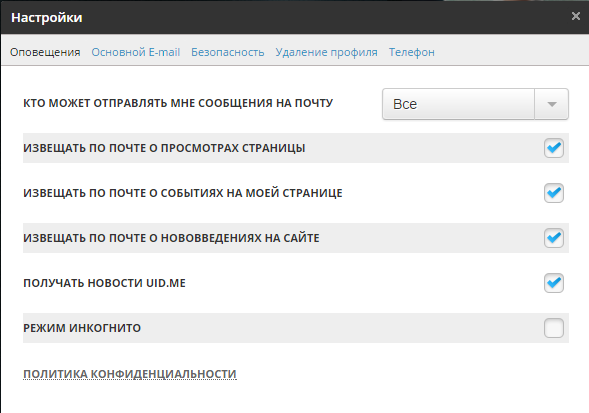Image resolution: width=589 pixels, height=413 pixels.
Task: Click the Режим инкогнито label text
Action: pos(82,328)
